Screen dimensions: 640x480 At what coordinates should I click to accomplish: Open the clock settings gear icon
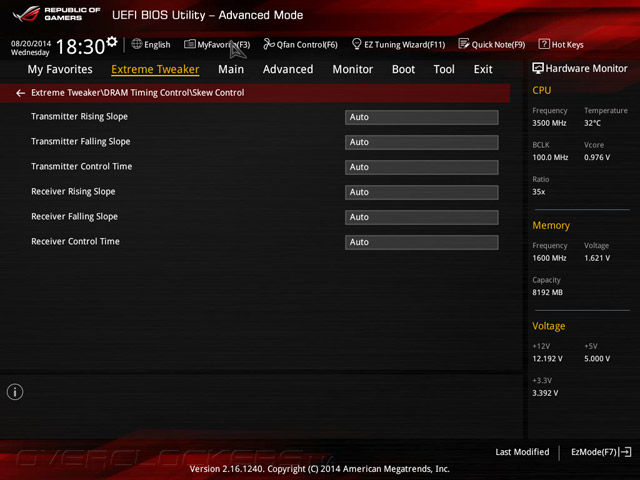click(x=111, y=42)
